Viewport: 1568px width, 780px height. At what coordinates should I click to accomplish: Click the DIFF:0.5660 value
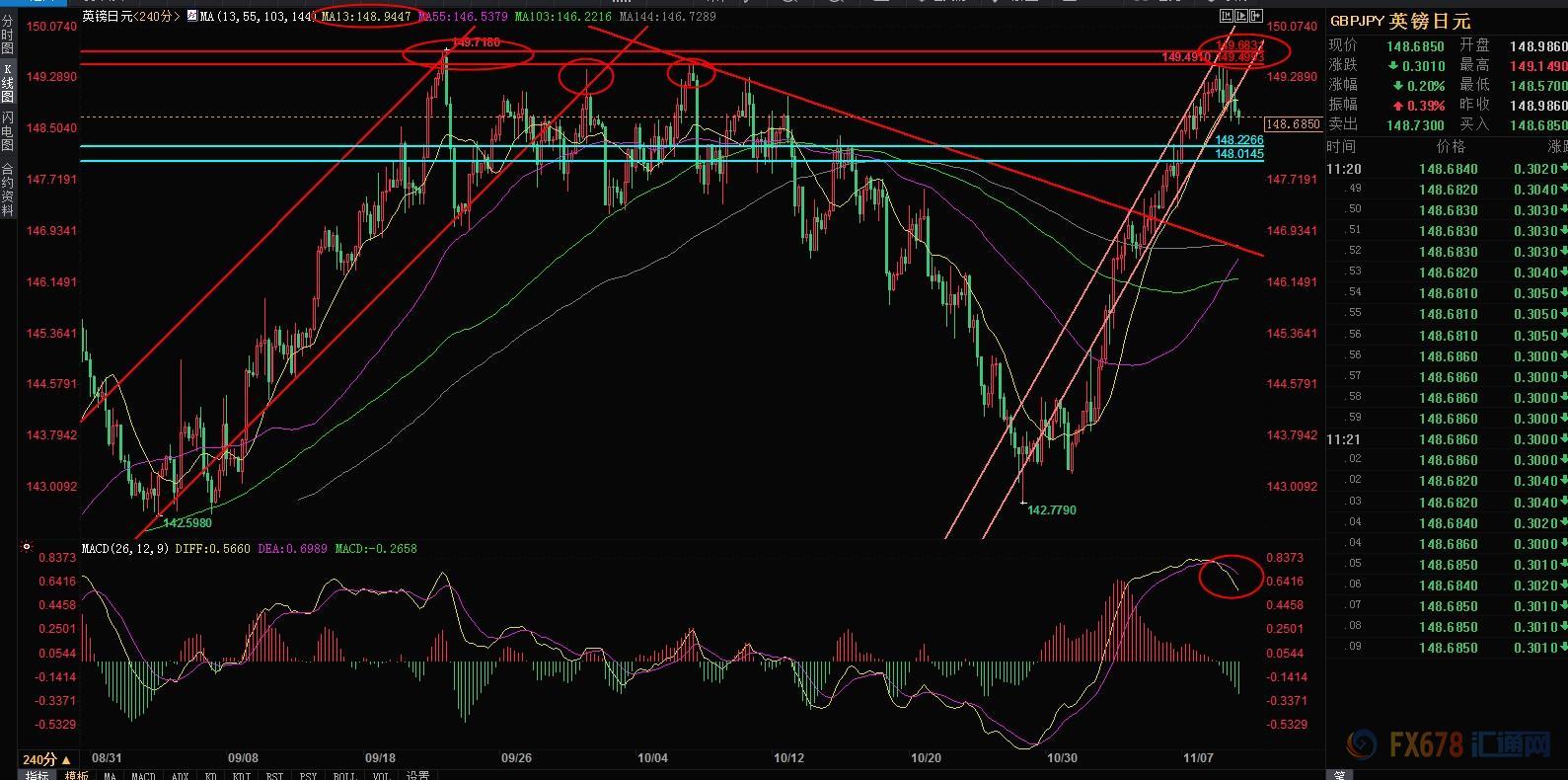(213, 548)
